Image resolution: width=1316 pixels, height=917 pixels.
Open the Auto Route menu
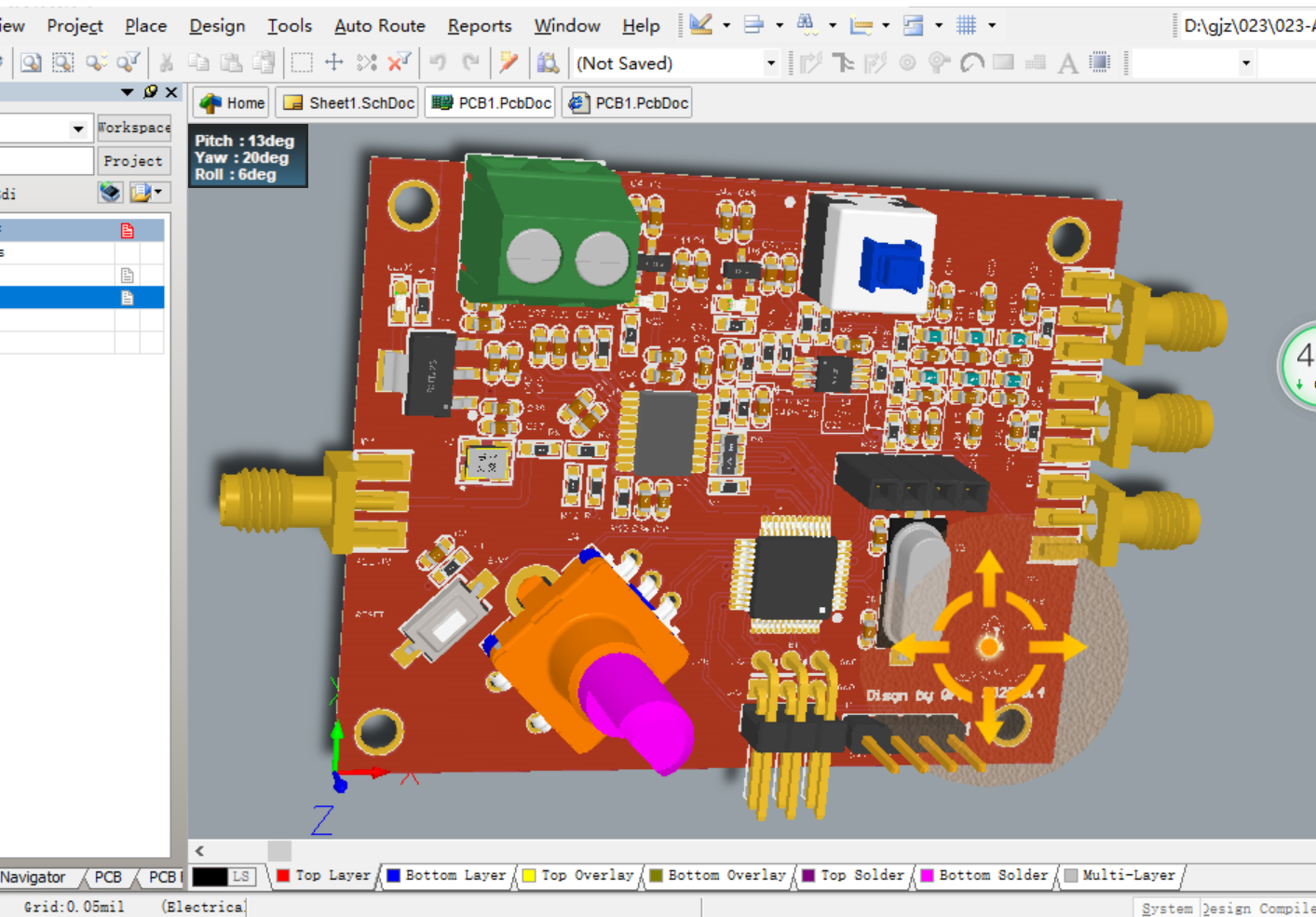point(380,26)
